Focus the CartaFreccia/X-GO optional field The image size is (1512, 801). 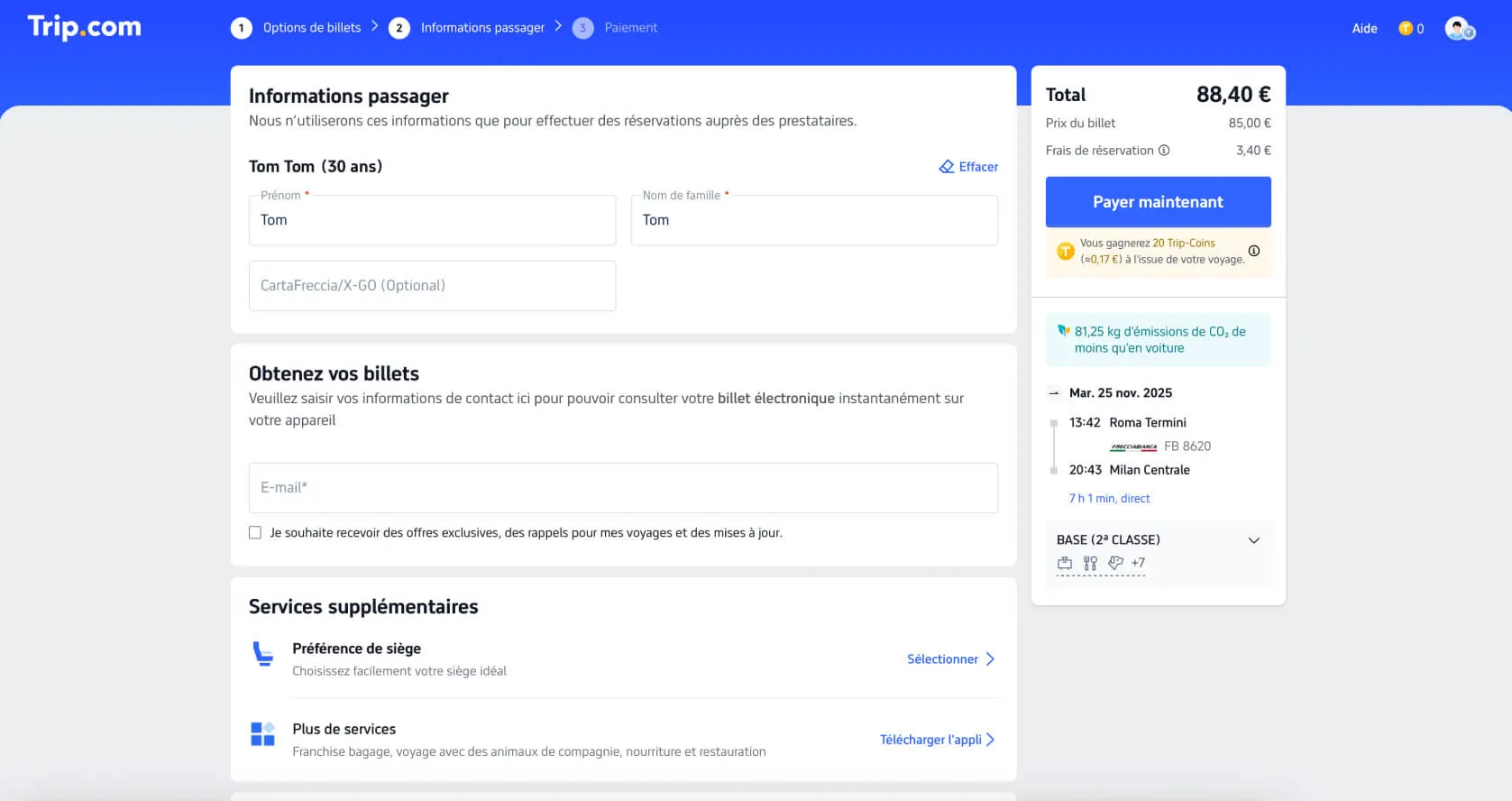pos(432,286)
